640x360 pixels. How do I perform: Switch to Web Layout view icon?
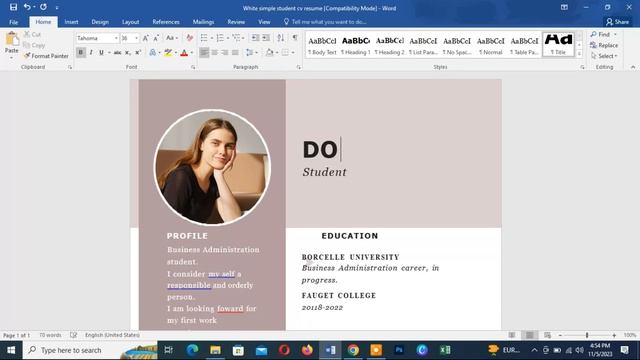click(547, 335)
